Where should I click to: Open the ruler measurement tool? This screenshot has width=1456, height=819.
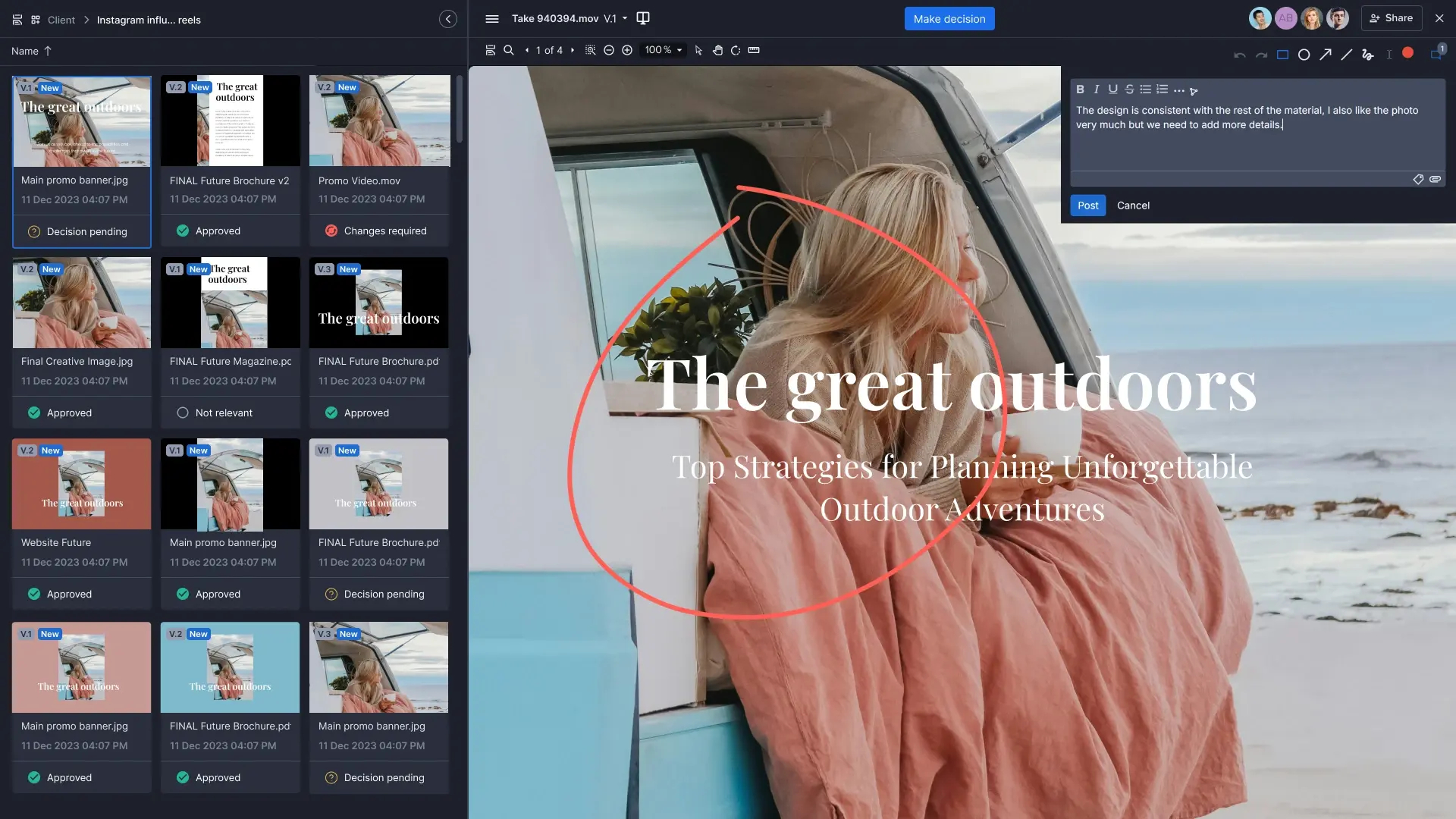click(x=754, y=50)
